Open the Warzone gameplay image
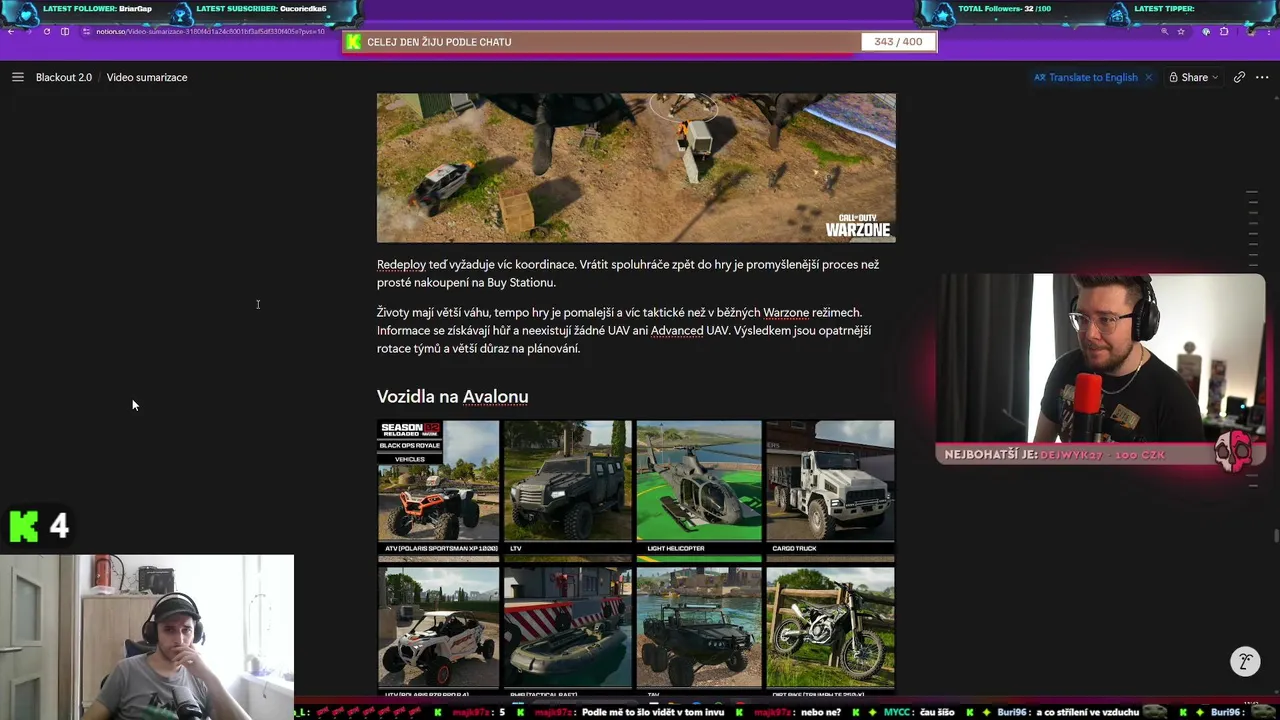This screenshot has width=1280, height=720. click(x=636, y=168)
